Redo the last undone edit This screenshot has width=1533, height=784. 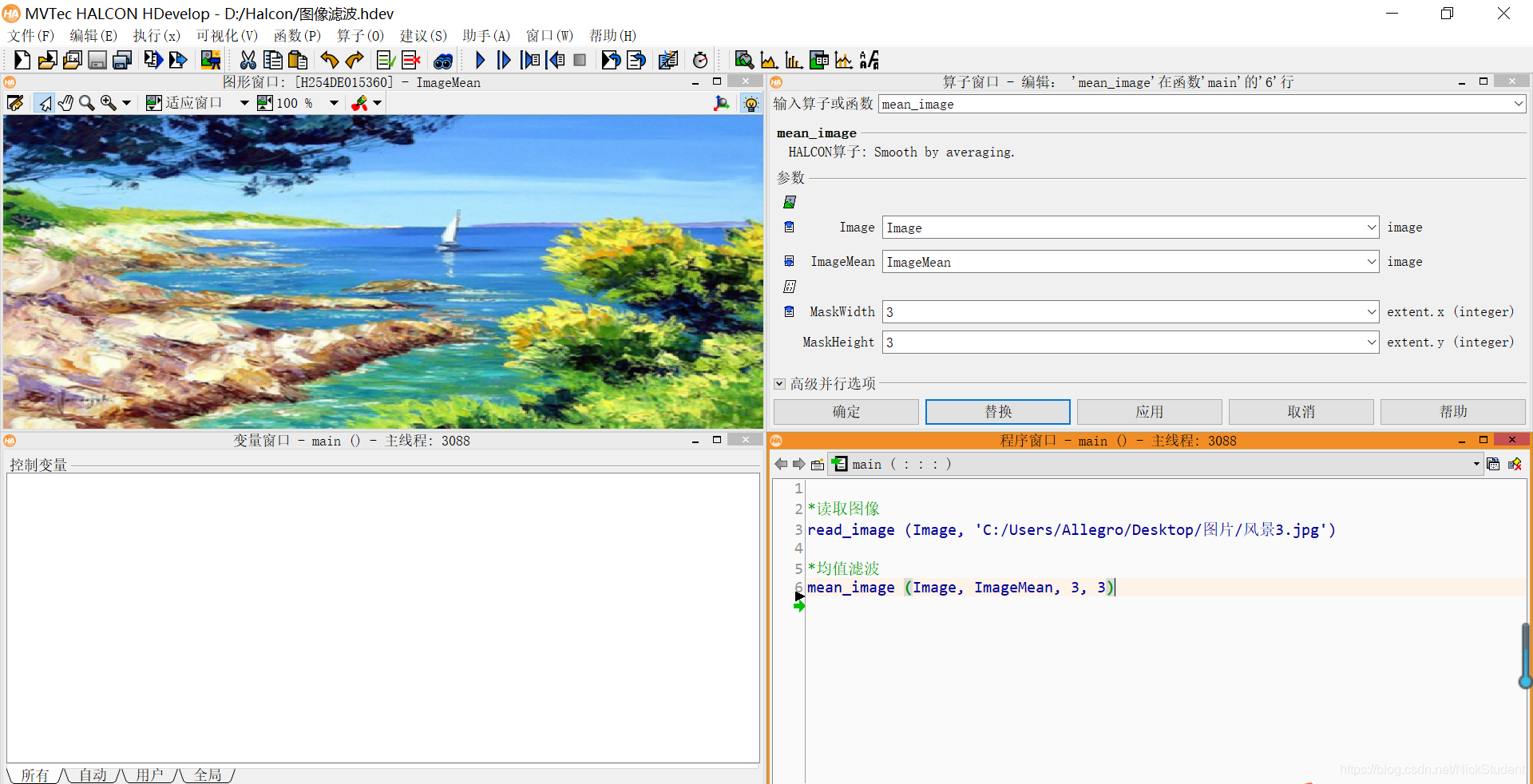point(355,60)
